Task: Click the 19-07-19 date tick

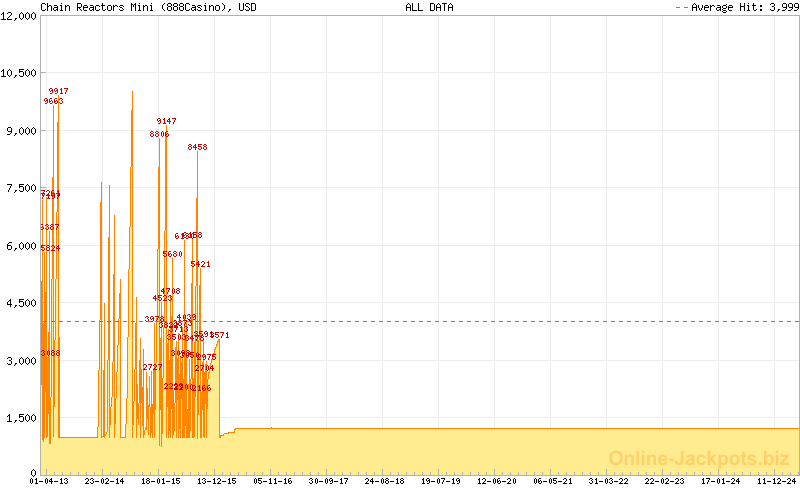Action: coord(442,481)
